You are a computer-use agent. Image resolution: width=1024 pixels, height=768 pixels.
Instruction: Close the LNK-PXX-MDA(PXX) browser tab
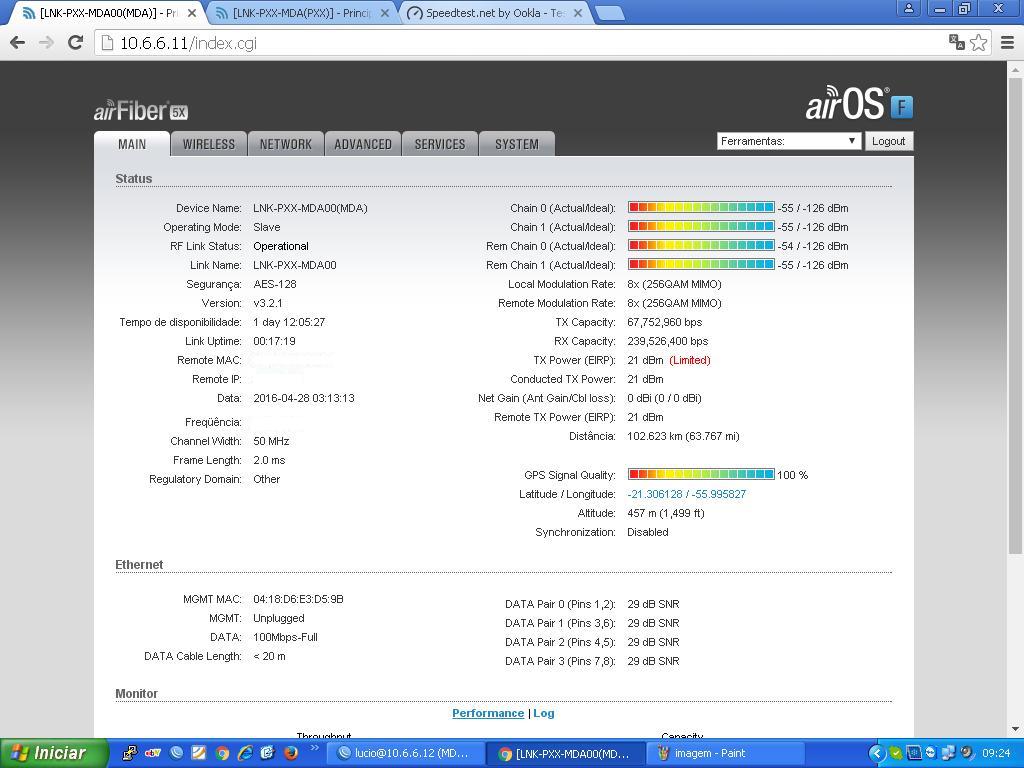coord(385,13)
